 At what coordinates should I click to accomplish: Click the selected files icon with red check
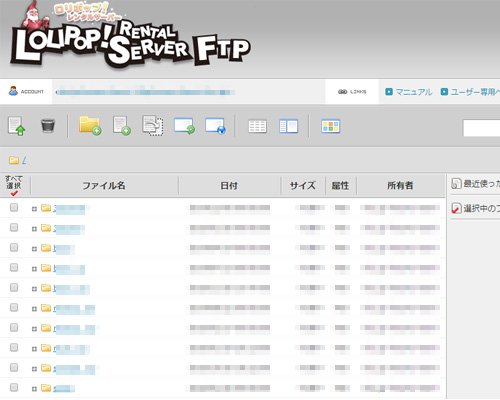456,208
